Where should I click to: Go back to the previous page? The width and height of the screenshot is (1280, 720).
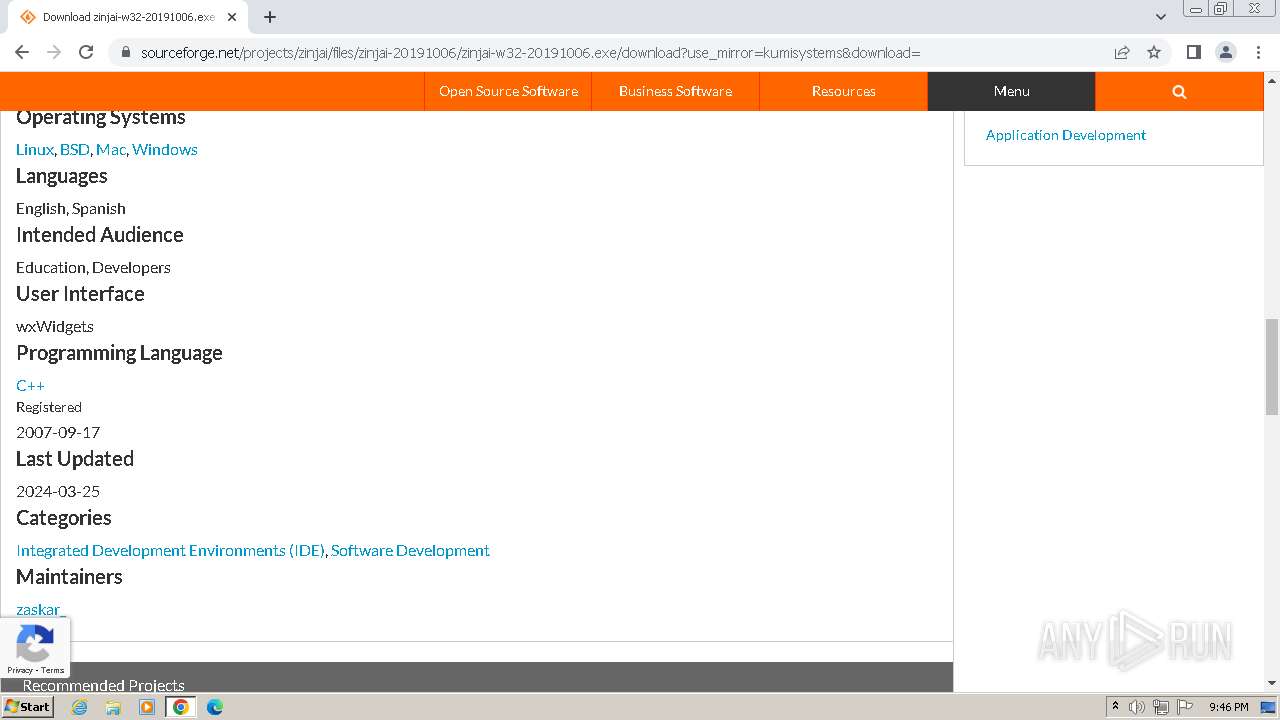pos(22,52)
